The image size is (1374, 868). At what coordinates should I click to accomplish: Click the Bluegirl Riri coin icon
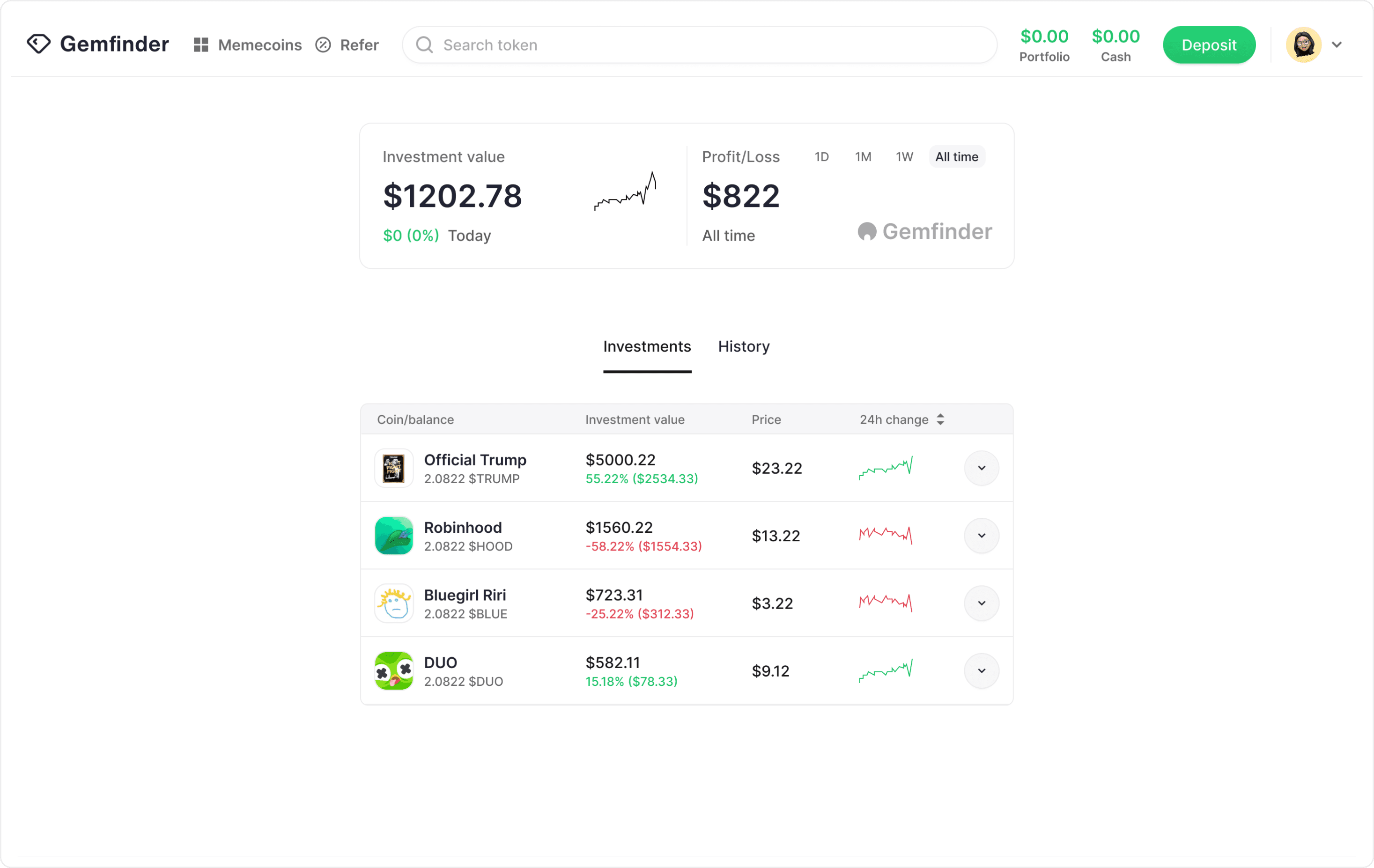tap(394, 603)
